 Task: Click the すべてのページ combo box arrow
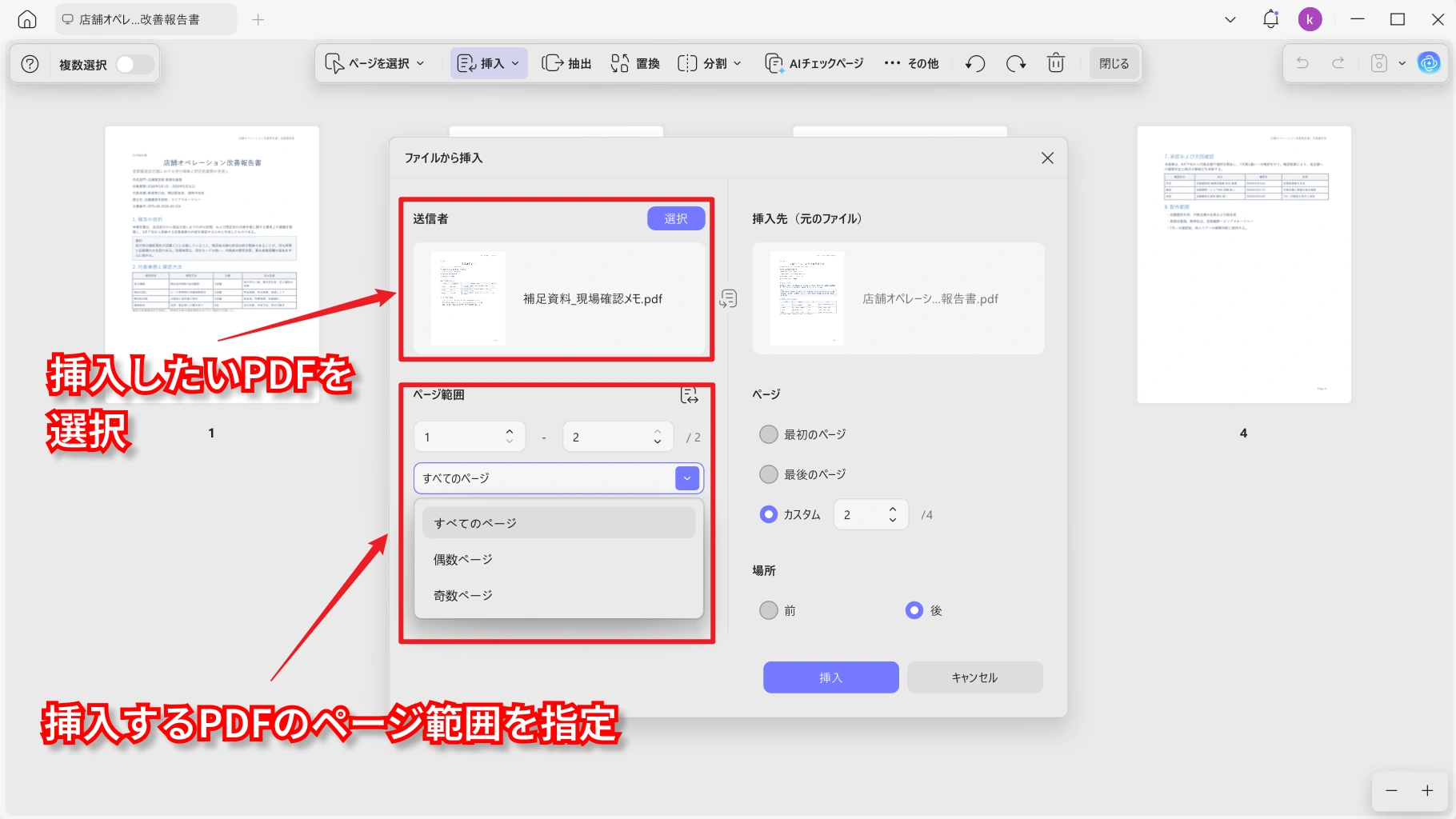tap(687, 478)
